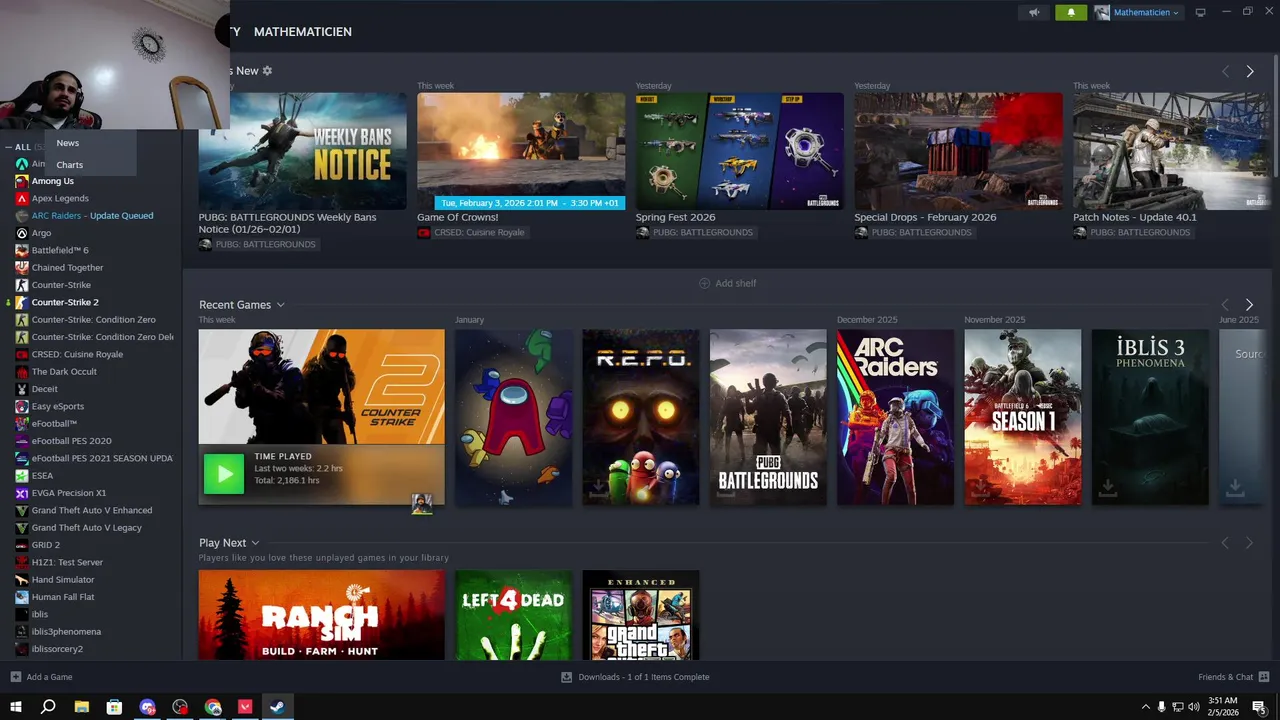Select eFootball PES 2020 in library list
This screenshot has width=1280, height=720.
(x=71, y=441)
